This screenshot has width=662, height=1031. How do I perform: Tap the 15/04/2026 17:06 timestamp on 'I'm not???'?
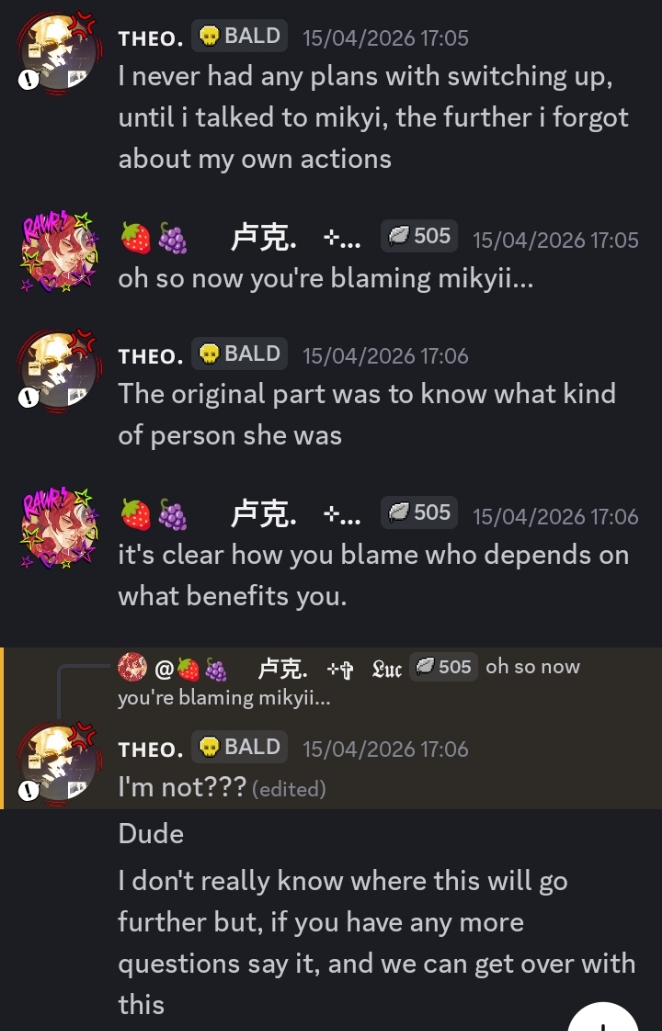[385, 749]
